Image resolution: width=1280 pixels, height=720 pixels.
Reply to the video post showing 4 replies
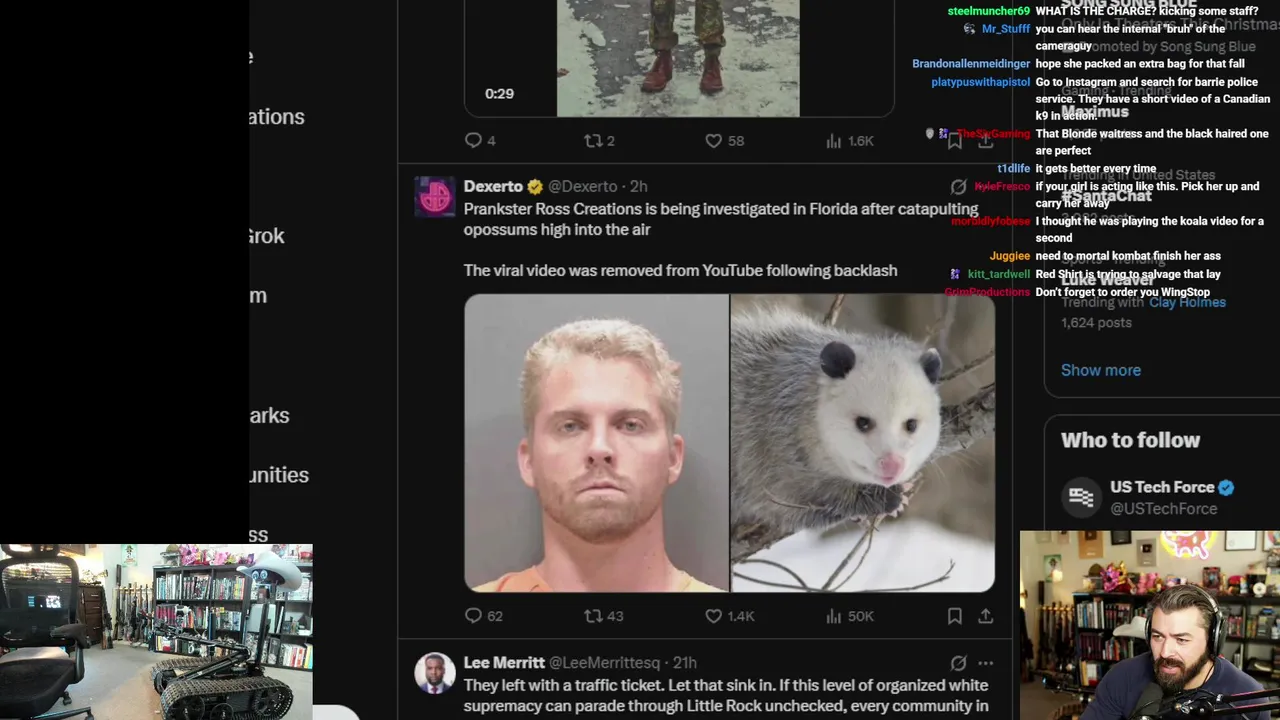coord(480,141)
